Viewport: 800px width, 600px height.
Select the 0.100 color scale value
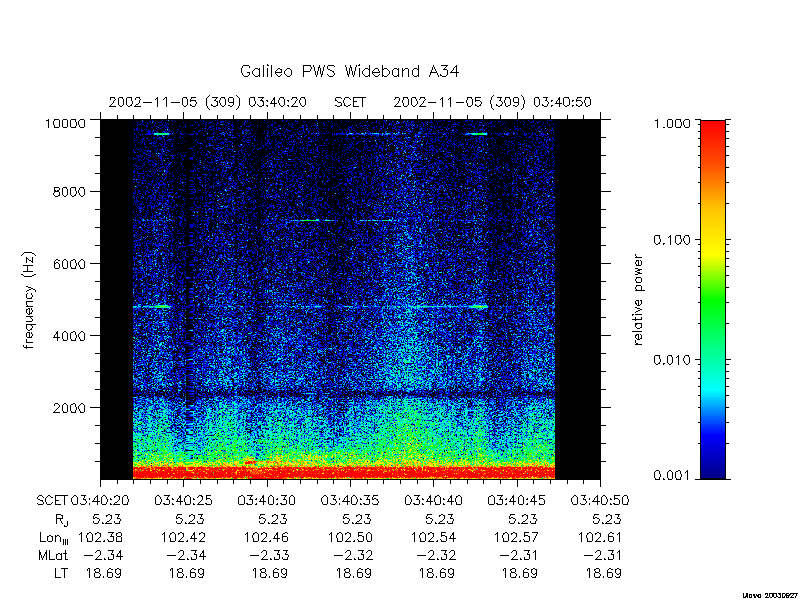click(x=672, y=240)
